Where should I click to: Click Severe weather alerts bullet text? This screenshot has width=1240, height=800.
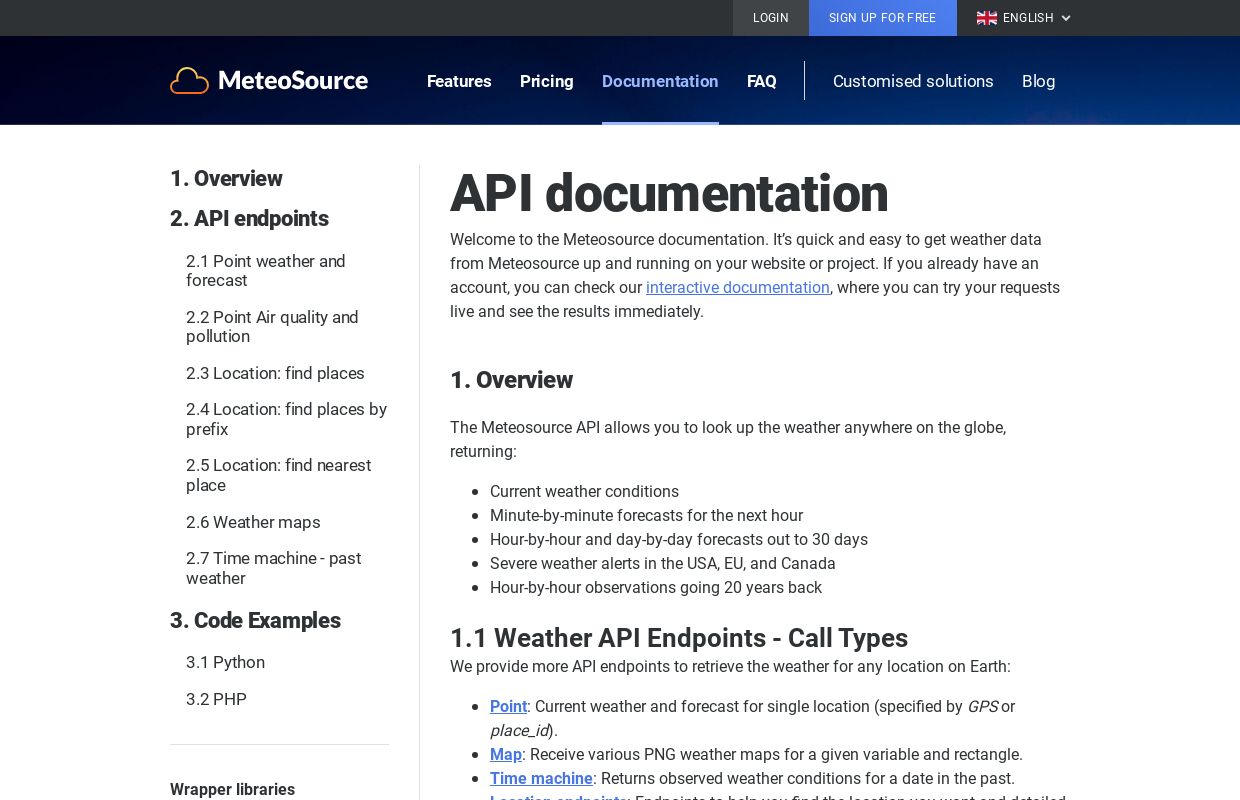pyautogui.click(x=663, y=564)
